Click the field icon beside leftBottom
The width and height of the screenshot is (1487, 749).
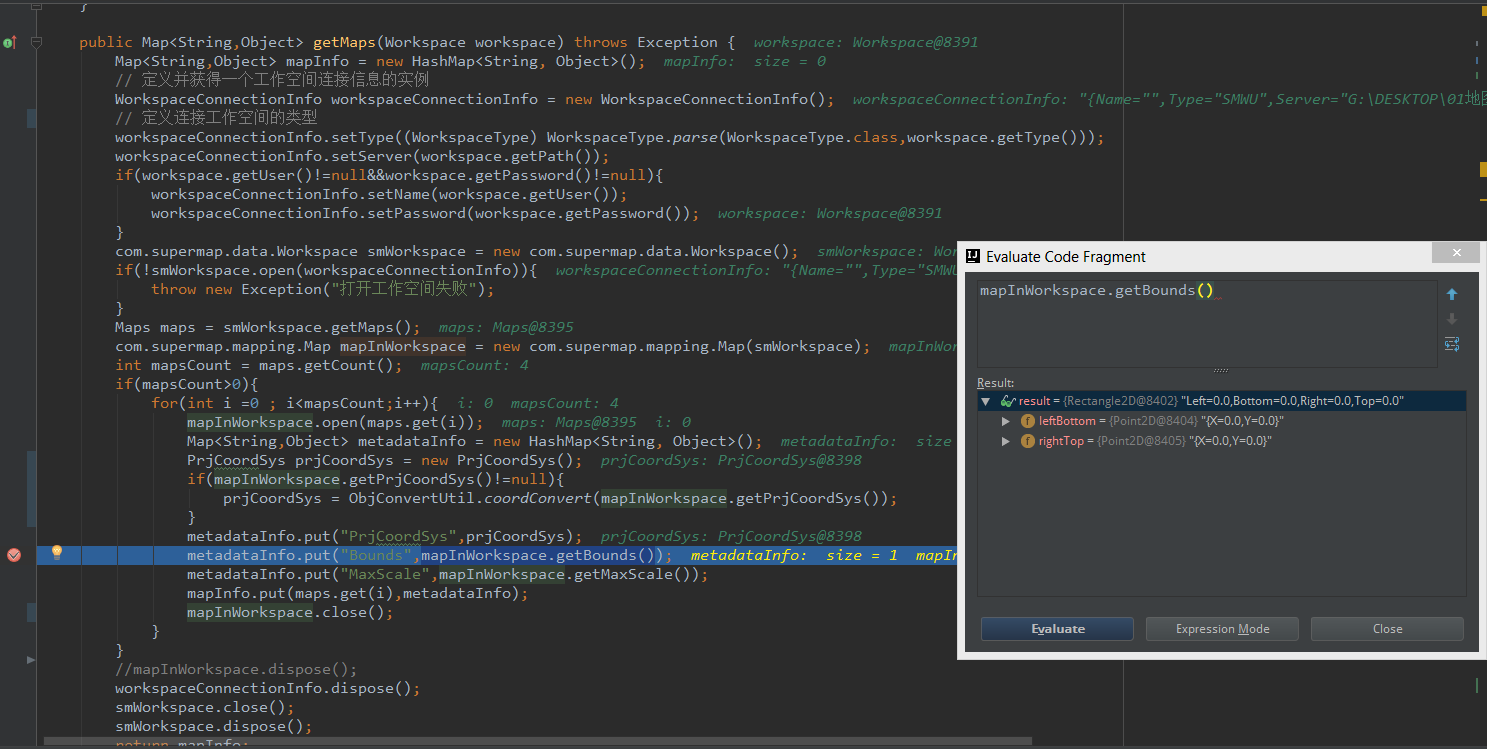coord(1028,421)
